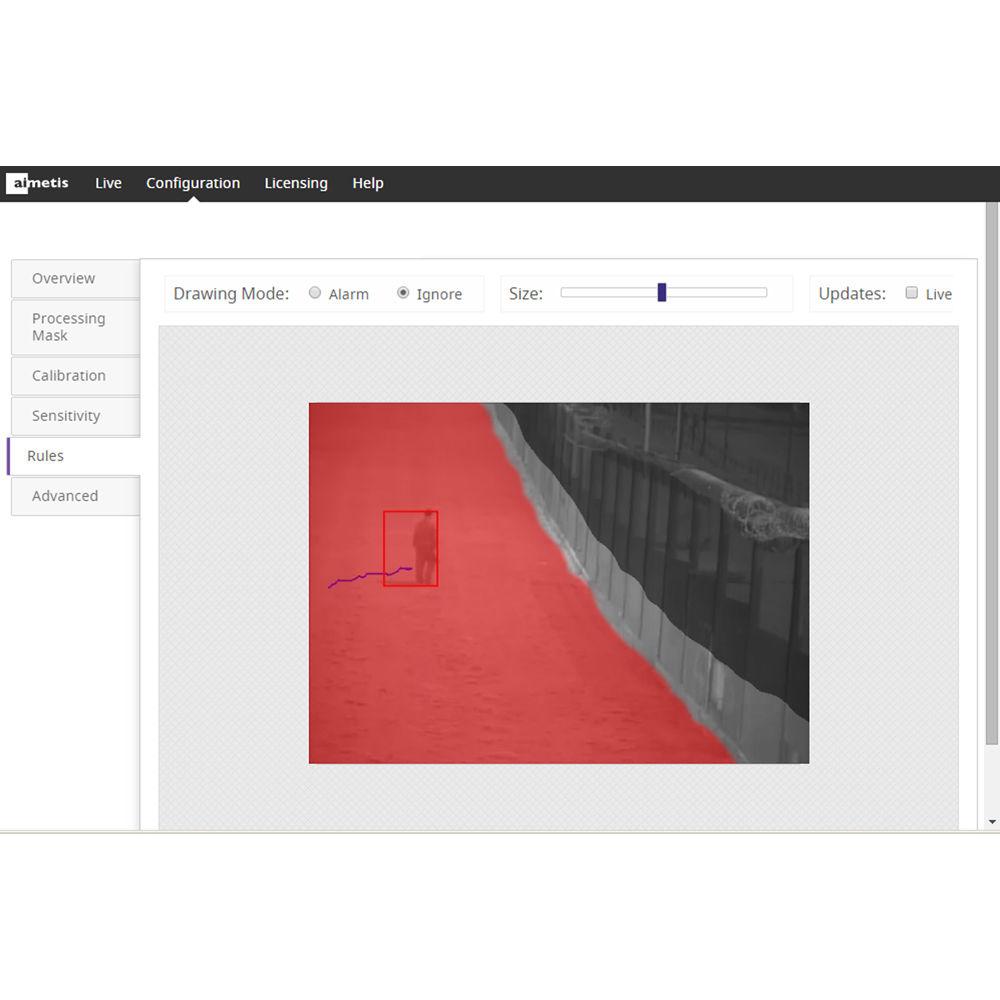1000x1000 pixels.
Task: Enable the Live updates checkbox
Action: (911, 293)
